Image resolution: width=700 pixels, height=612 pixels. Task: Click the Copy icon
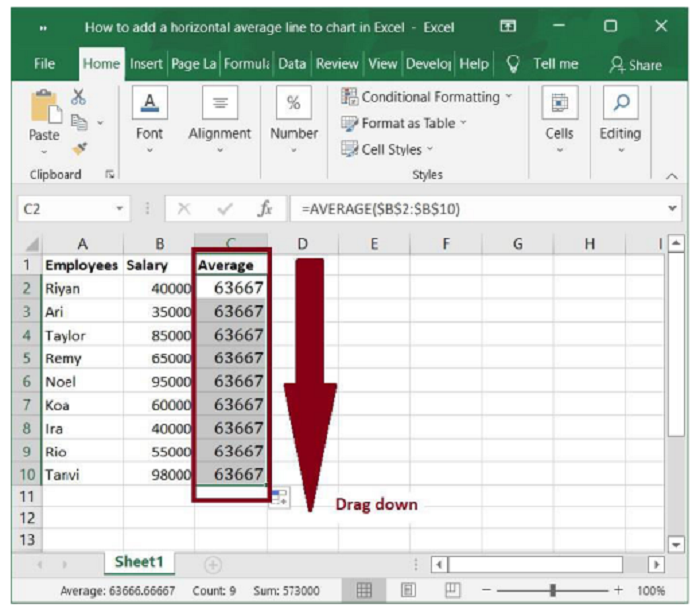[79, 122]
